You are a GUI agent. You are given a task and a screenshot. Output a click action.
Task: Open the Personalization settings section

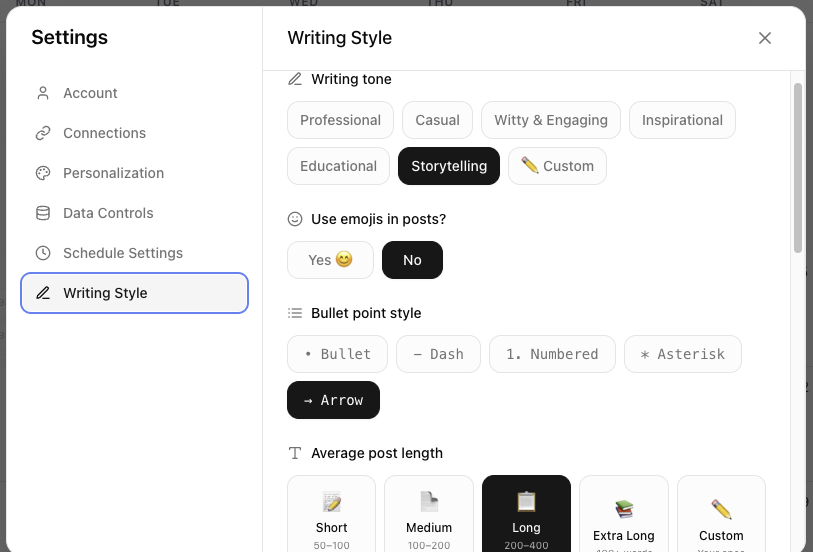click(x=113, y=173)
